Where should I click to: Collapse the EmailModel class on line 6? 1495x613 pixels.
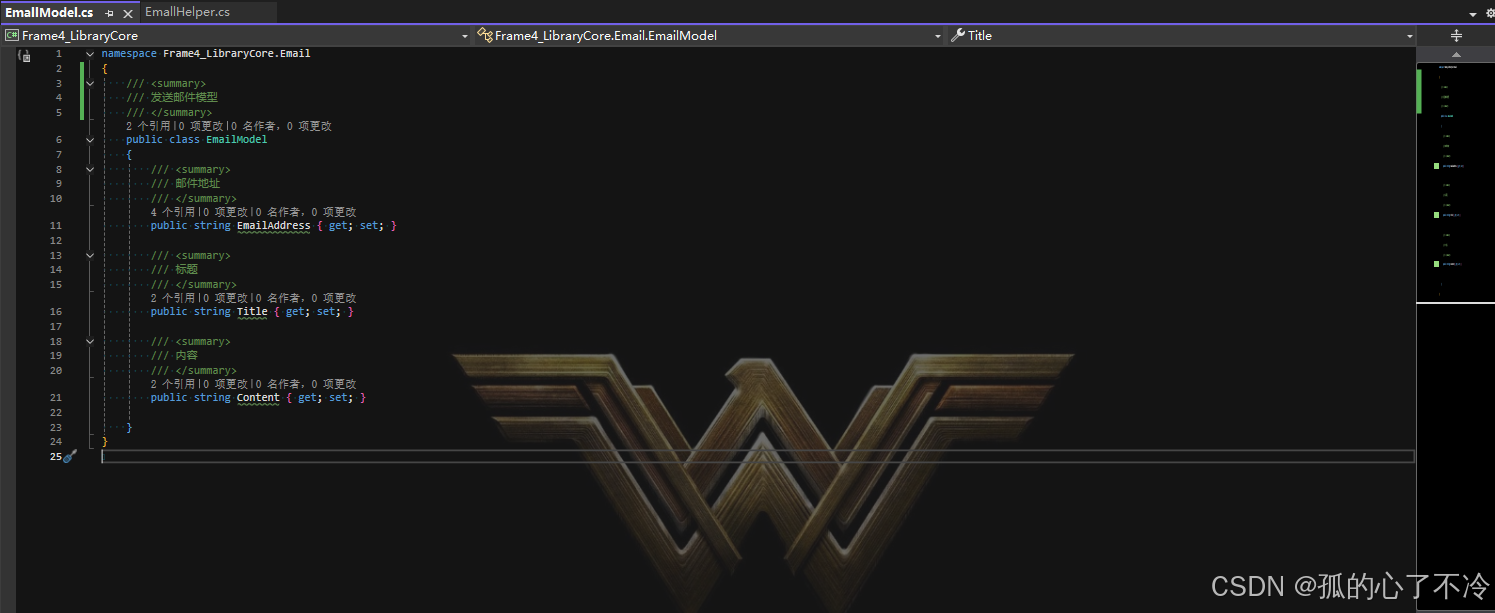(x=90, y=140)
